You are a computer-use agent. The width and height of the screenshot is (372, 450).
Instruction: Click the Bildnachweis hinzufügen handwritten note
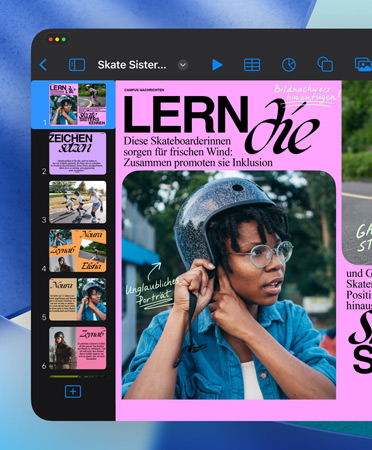[307, 95]
